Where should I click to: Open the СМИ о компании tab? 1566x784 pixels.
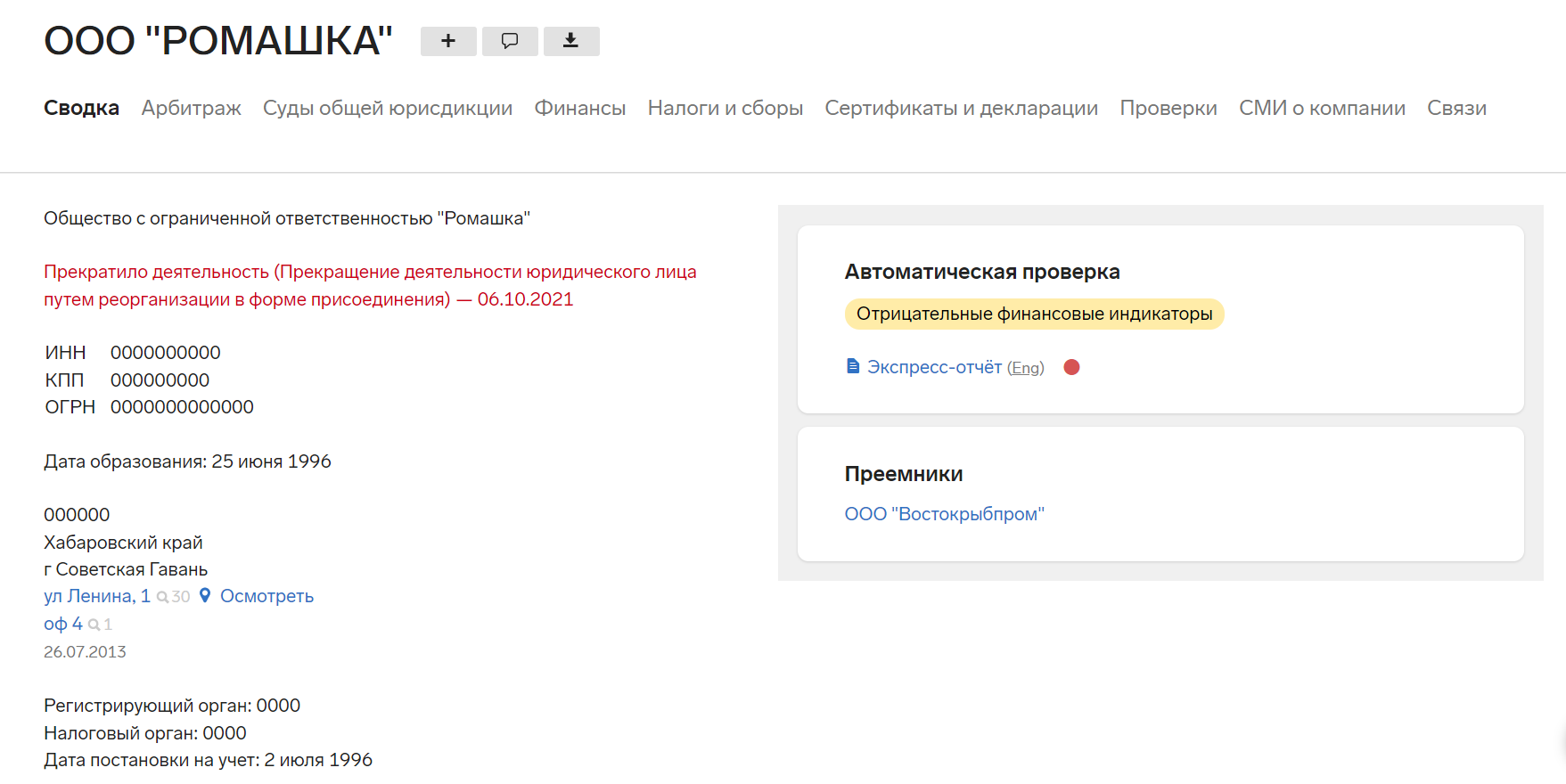pos(1322,108)
